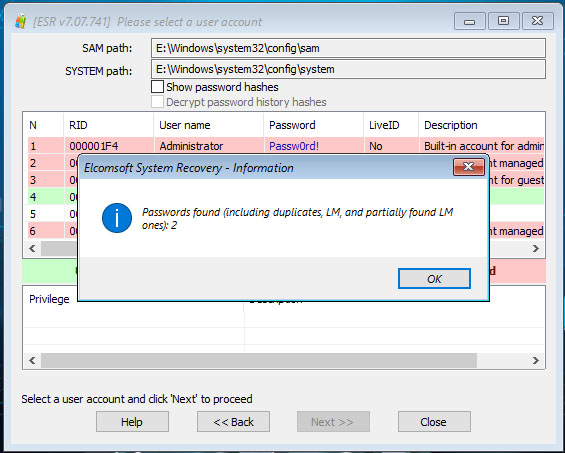Click the user list right scroll arrow
The height and width of the screenshot is (453, 565).
(x=536, y=248)
